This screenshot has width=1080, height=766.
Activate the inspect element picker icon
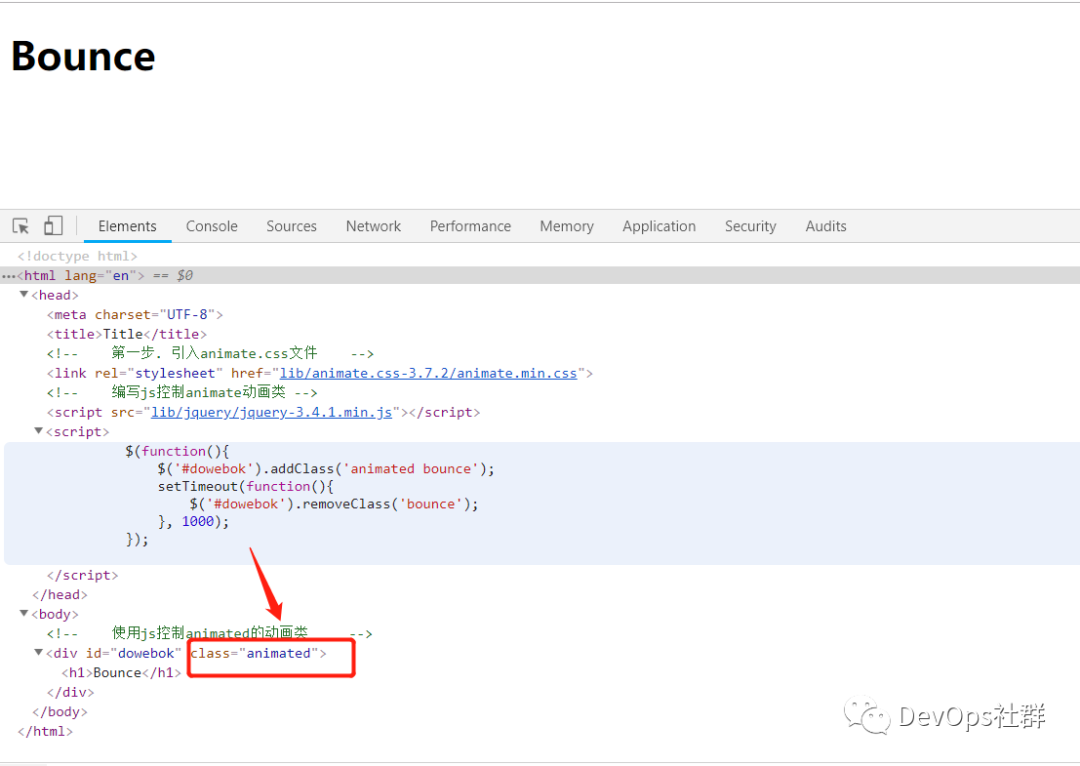[21, 226]
